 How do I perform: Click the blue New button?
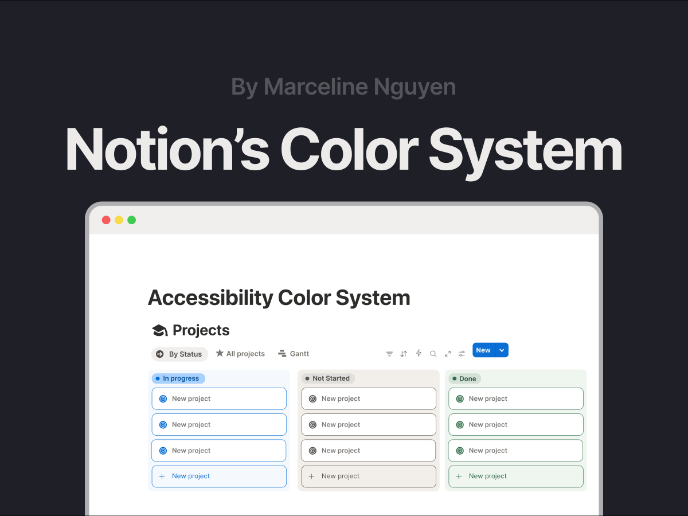coord(484,350)
